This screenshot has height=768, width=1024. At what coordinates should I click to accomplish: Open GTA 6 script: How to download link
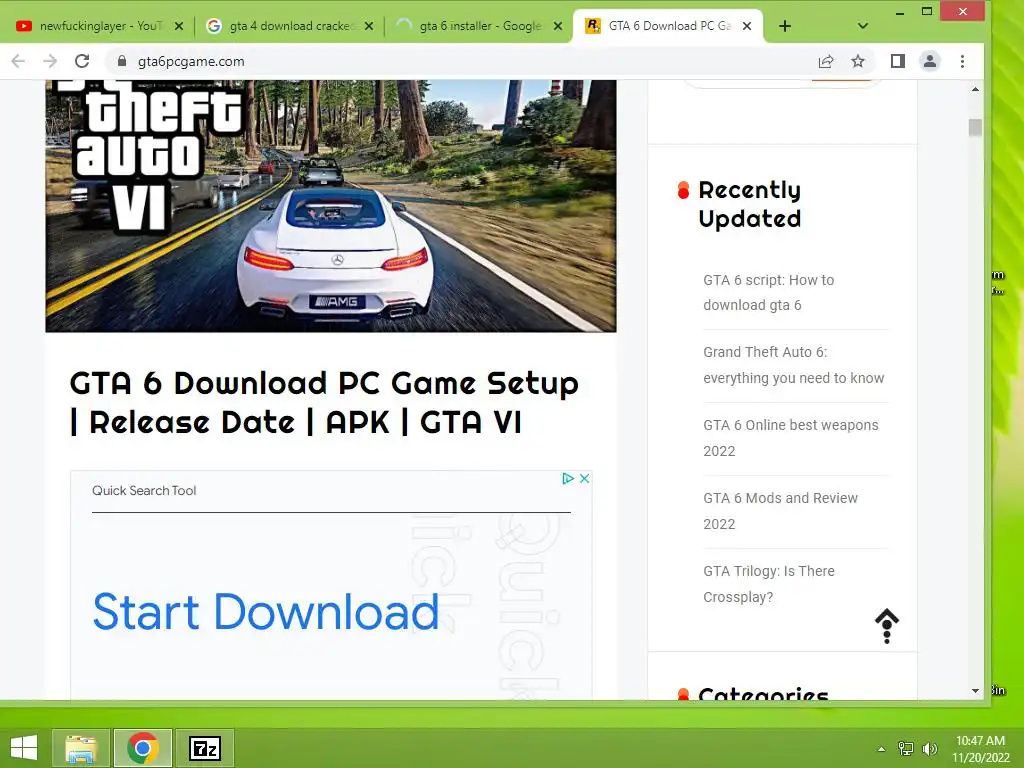[769, 293]
